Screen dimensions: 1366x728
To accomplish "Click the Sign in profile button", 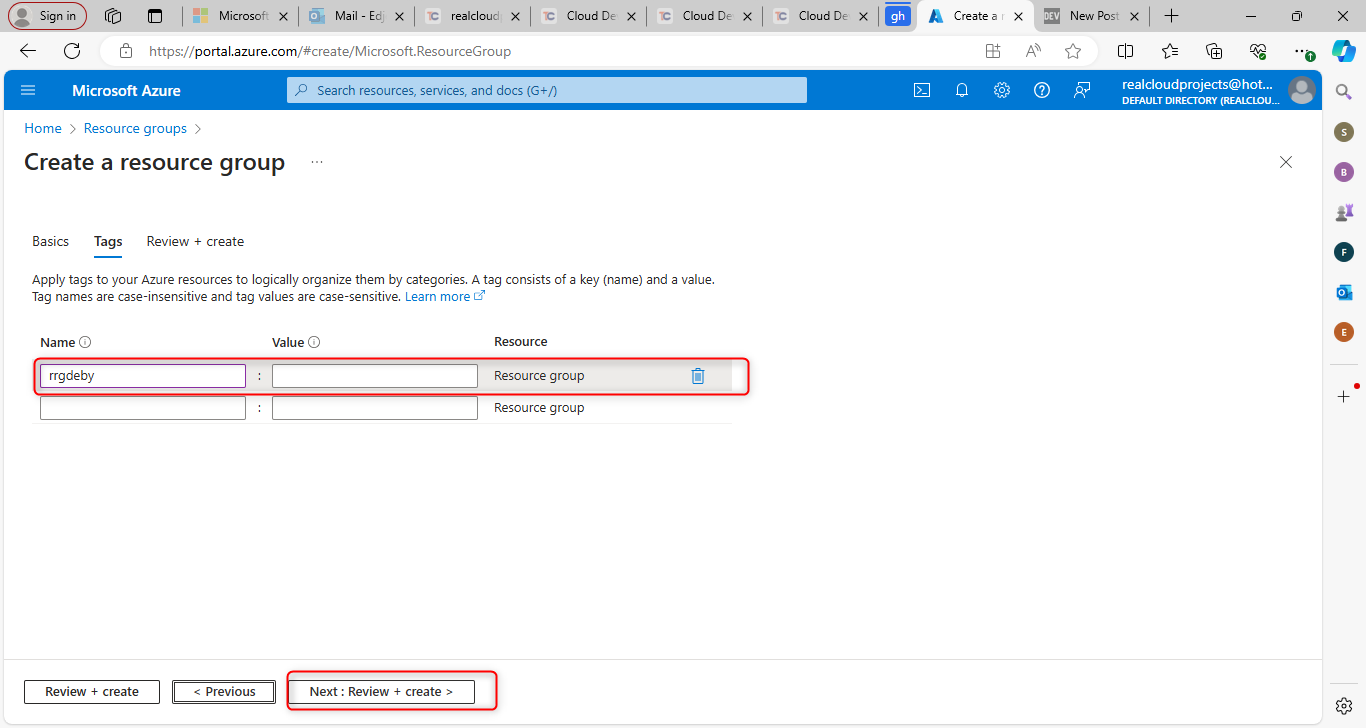I will 48,16.
